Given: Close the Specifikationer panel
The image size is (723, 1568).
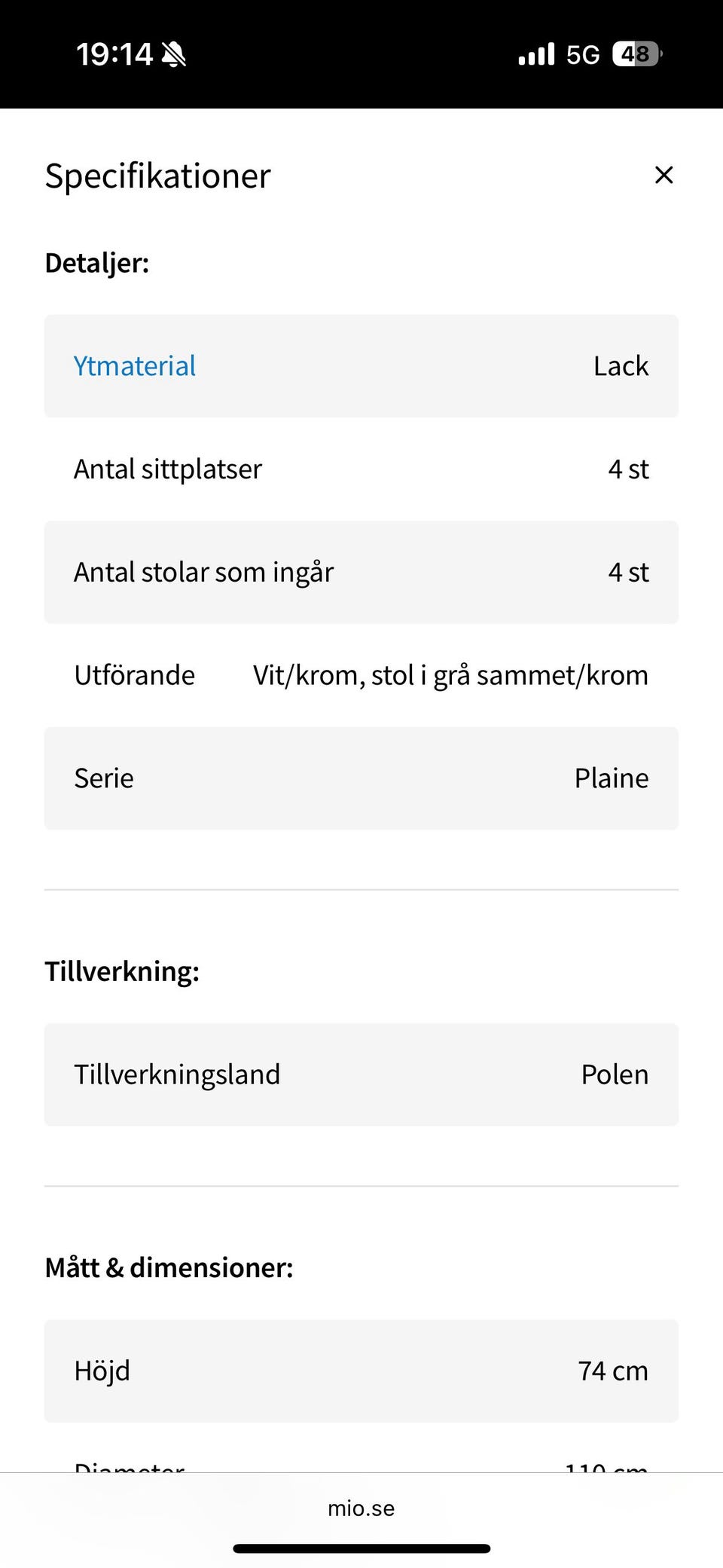Looking at the screenshot, I should (x=664, y=175).
